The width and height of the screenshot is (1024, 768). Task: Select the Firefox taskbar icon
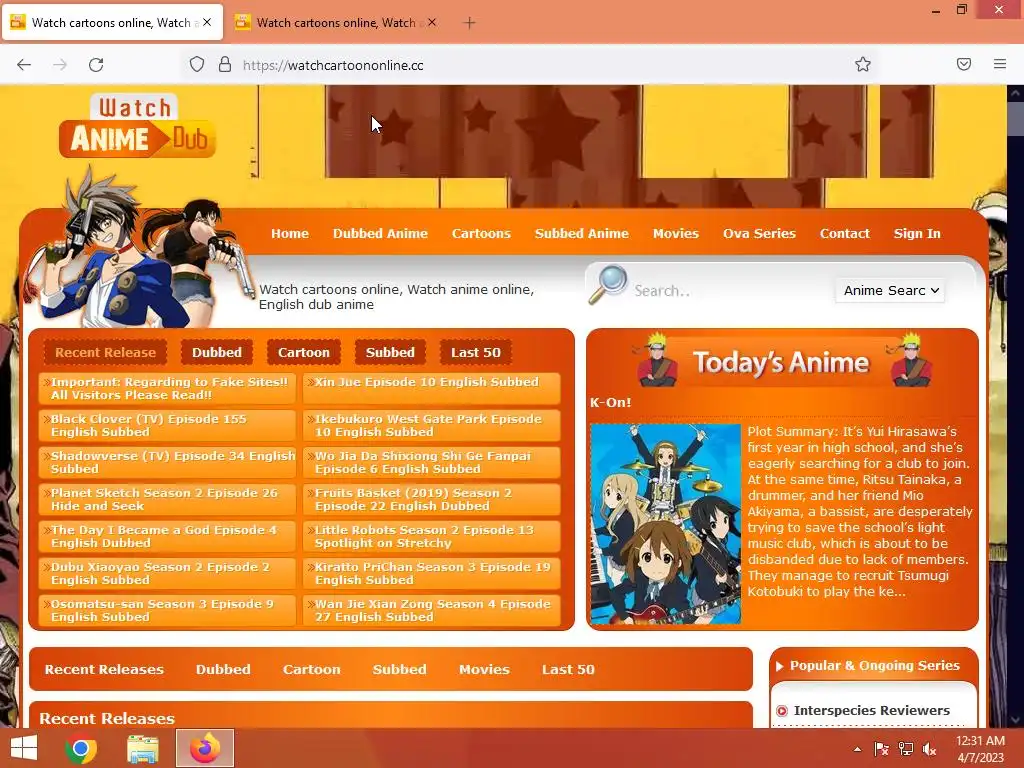pos(205,748)
